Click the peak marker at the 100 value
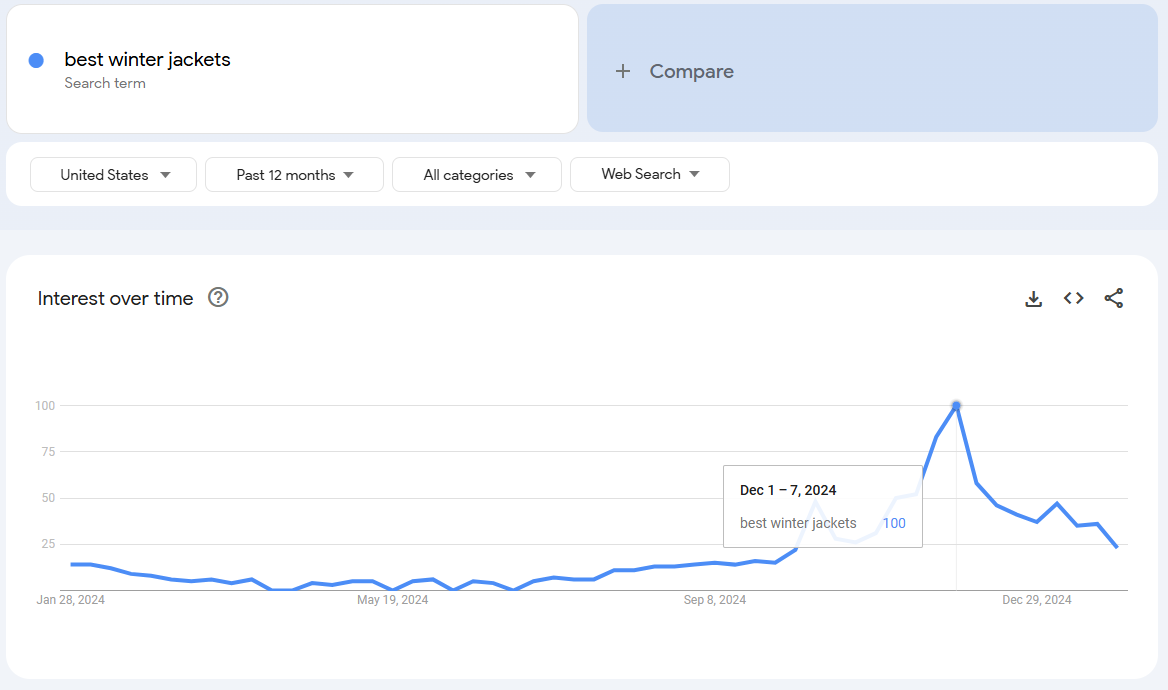1168x690 pixels. click(x=956, y=404)
